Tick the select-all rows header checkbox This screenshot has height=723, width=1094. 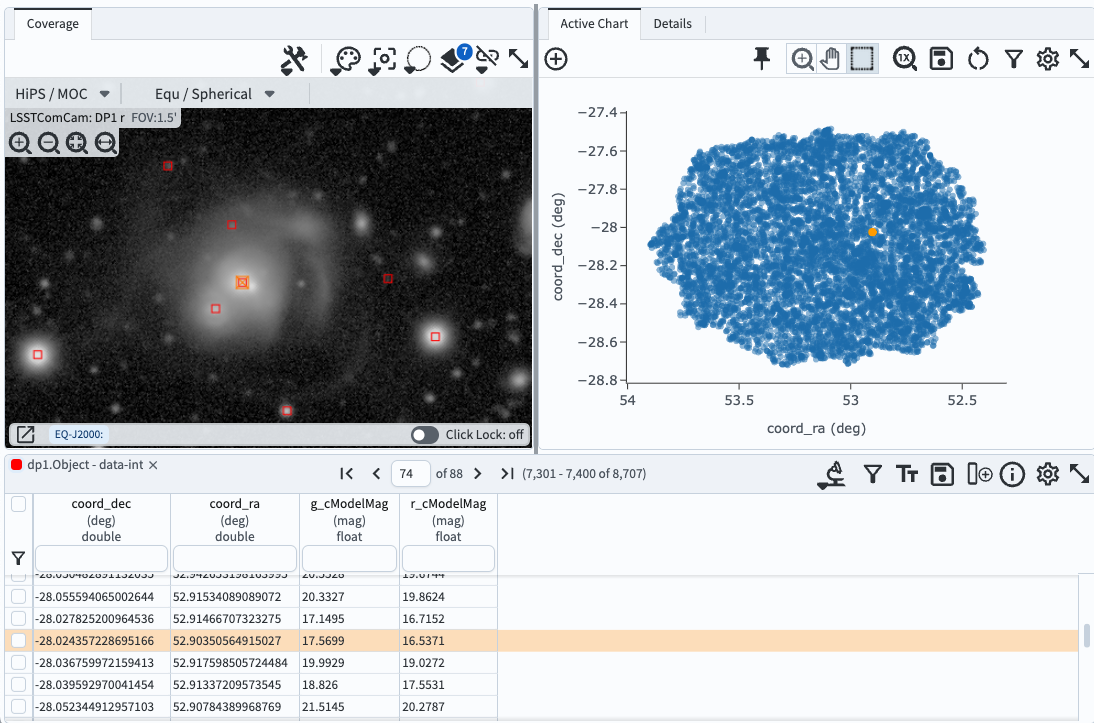coord(18,505)
